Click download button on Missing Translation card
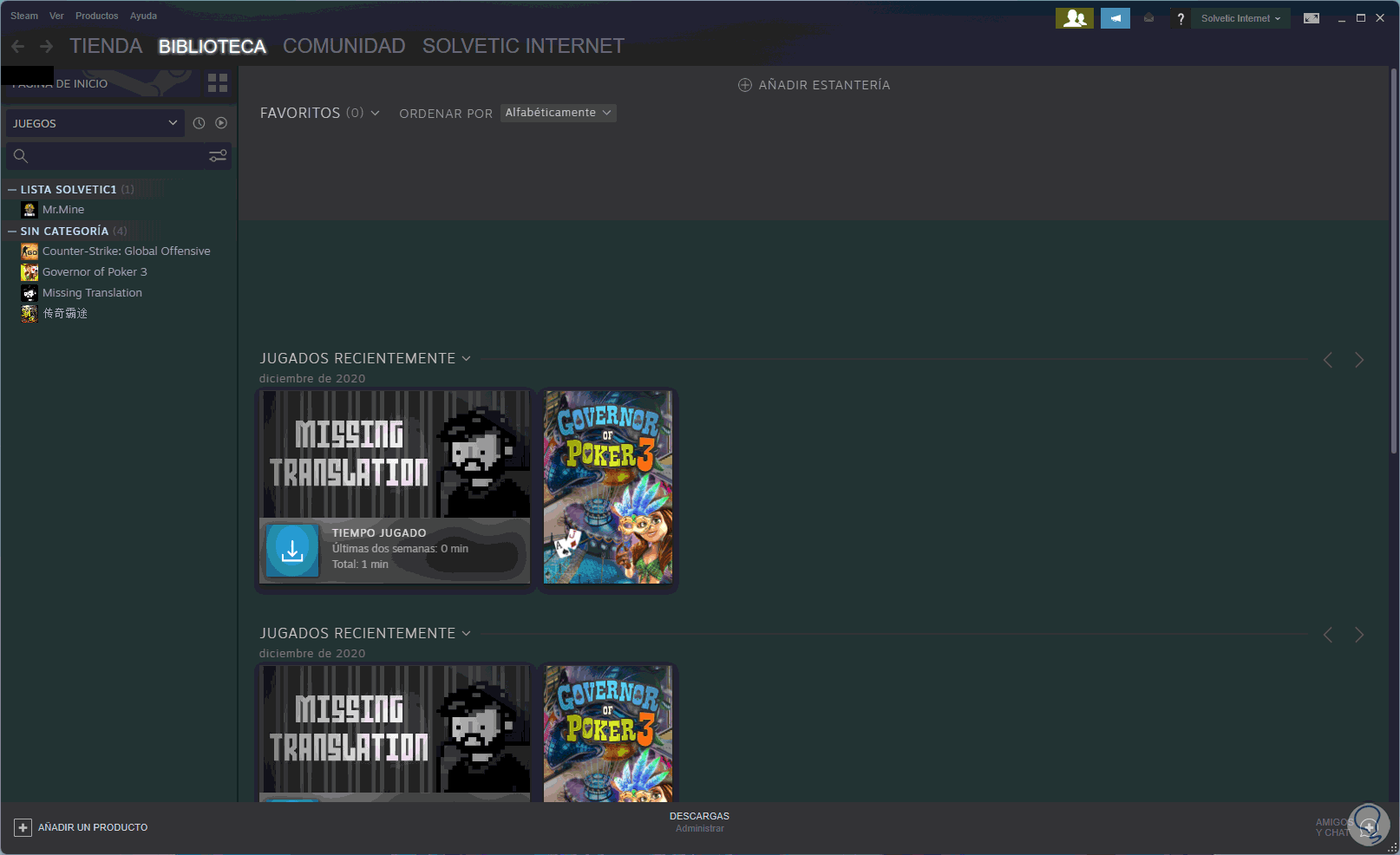Viewport: 1400px width, 855px height. pyautogui.click(x=292, y=551)
